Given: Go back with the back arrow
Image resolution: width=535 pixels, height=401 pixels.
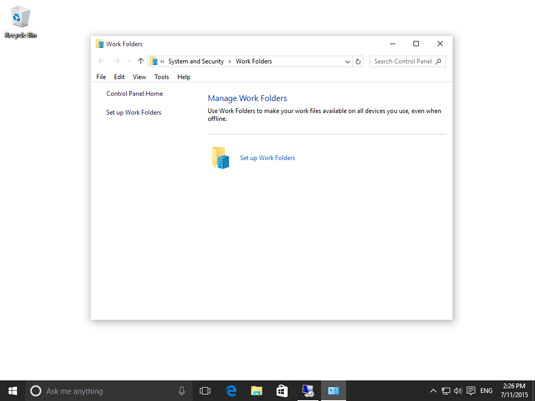Looking at the screenshot, I should pyautogui.click(x=101, y=61).
